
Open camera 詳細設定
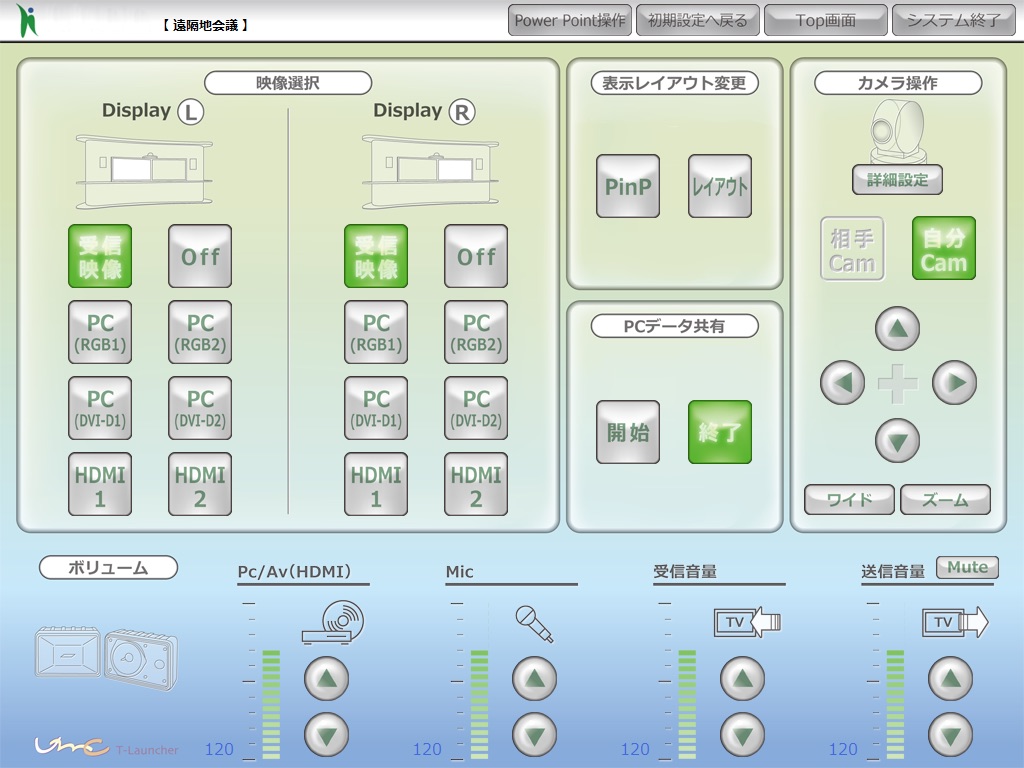[x=897, y=180]
